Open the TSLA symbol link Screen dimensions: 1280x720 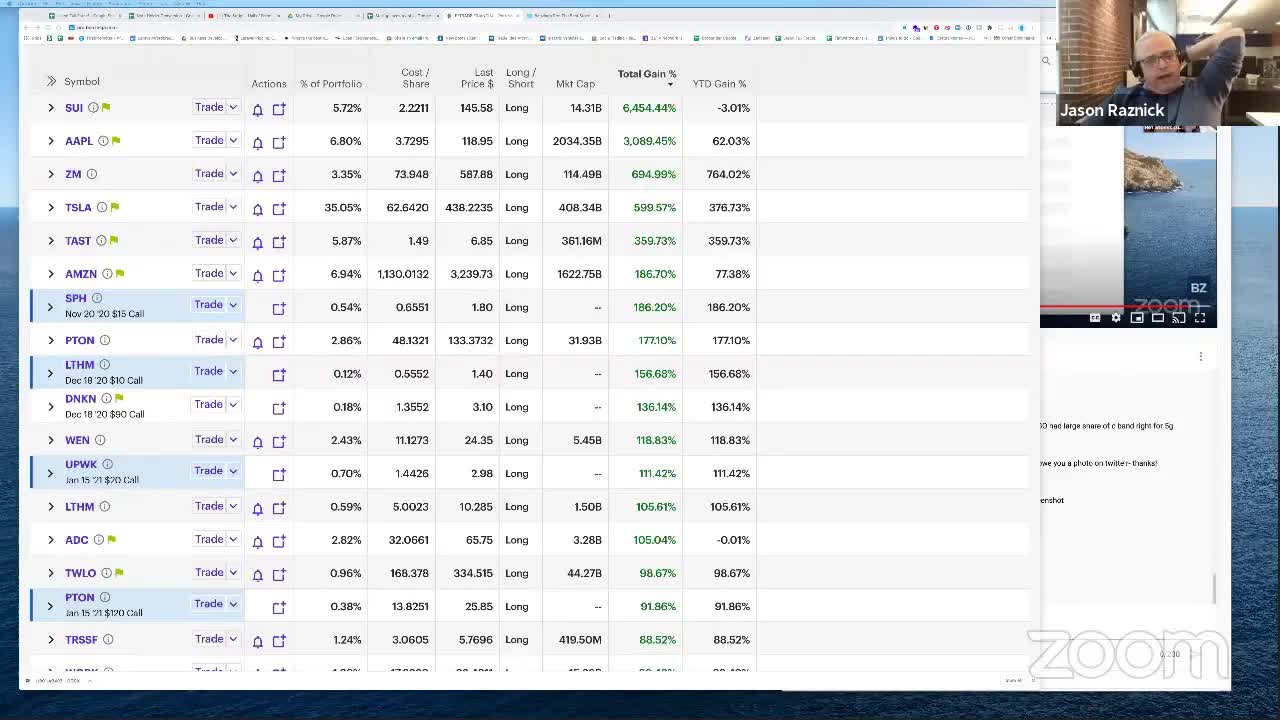point(78,208)
